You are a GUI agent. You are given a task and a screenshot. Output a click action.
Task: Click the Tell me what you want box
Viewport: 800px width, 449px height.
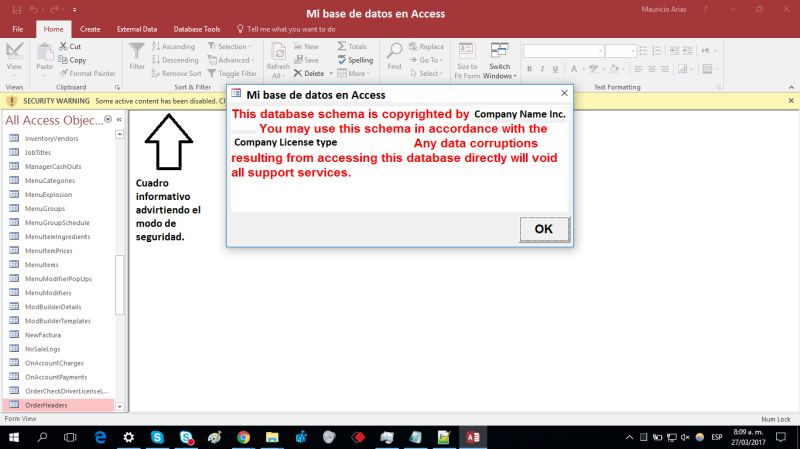click(x=286, y=29)
